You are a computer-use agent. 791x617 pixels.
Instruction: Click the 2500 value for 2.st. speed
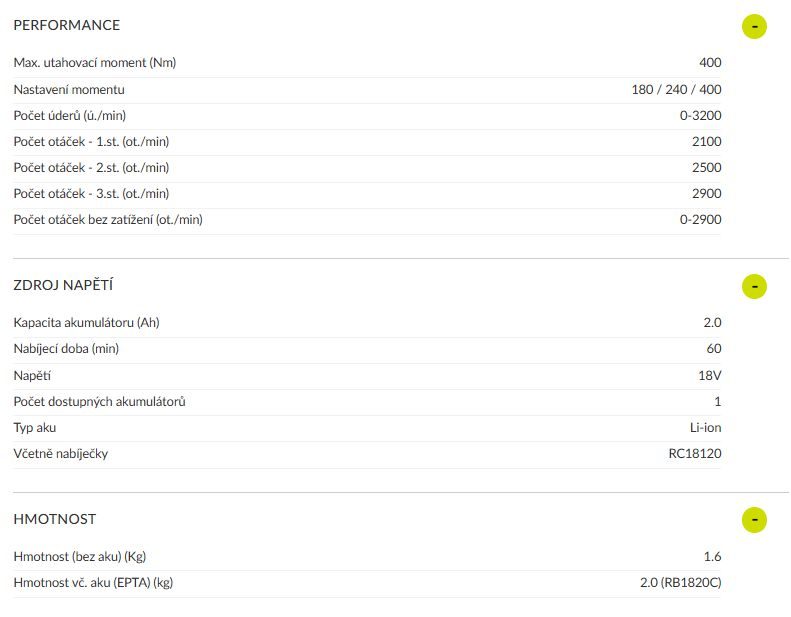tap(706, 167)
